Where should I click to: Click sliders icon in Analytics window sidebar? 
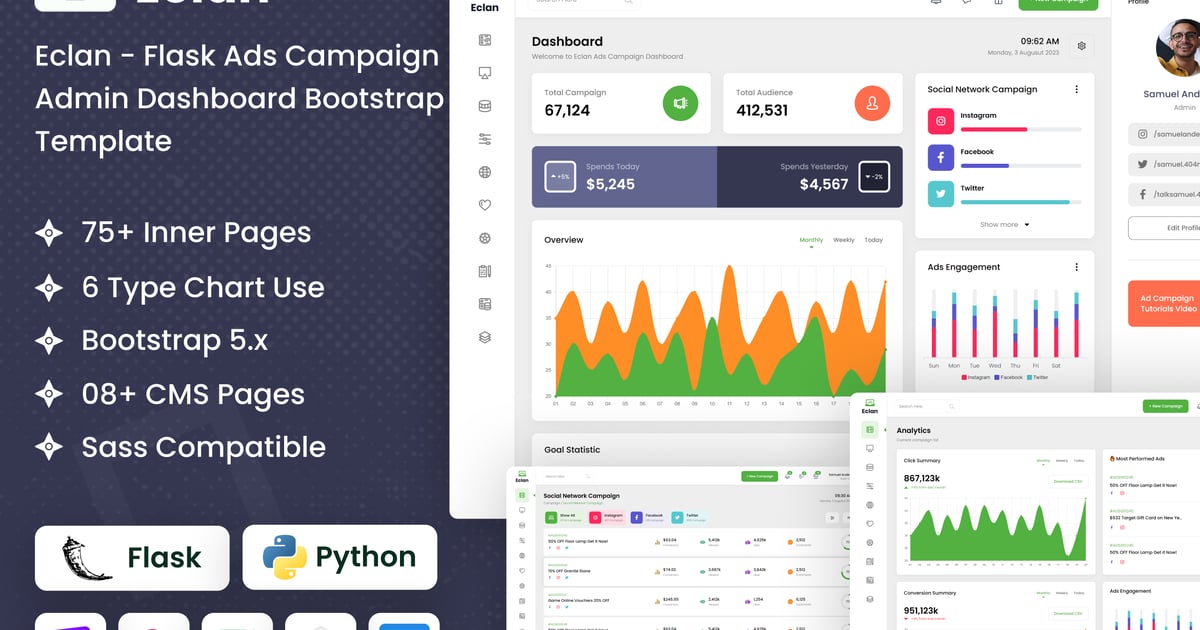[x=870, y=486]
